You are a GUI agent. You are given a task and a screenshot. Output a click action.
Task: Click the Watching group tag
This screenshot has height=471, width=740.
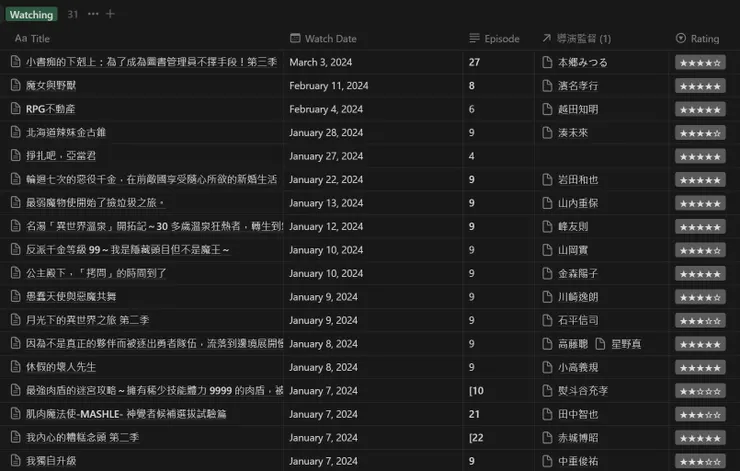tap(31, 15)
